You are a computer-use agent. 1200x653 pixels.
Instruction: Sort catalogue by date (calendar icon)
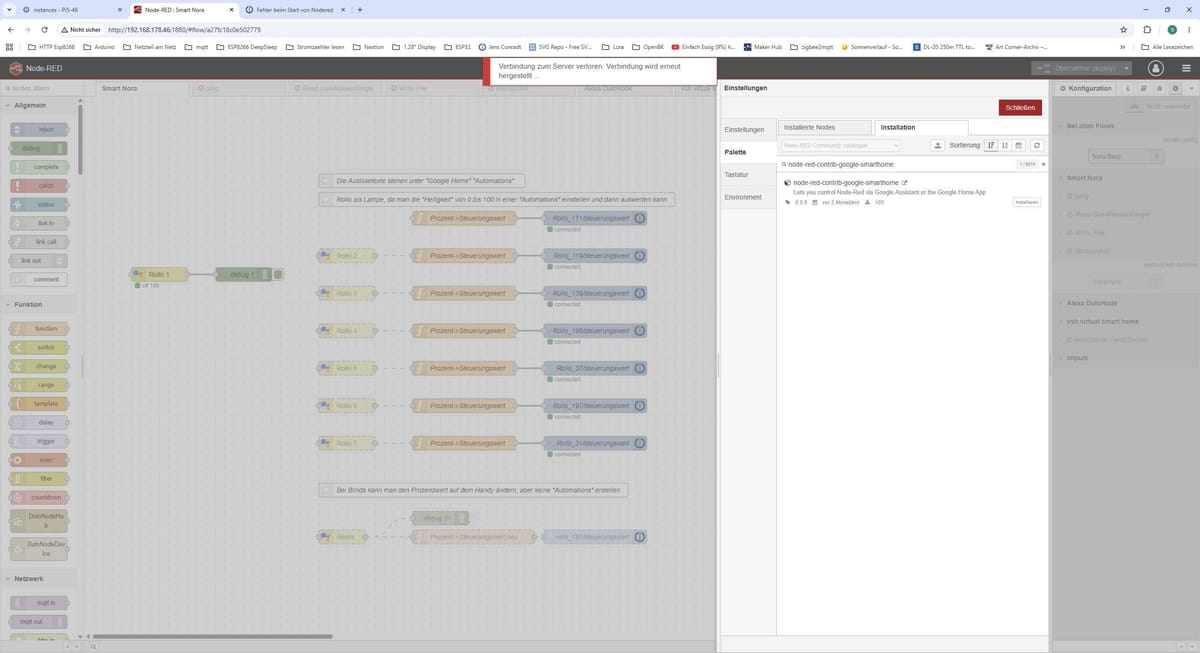[x=1019, y=145]
